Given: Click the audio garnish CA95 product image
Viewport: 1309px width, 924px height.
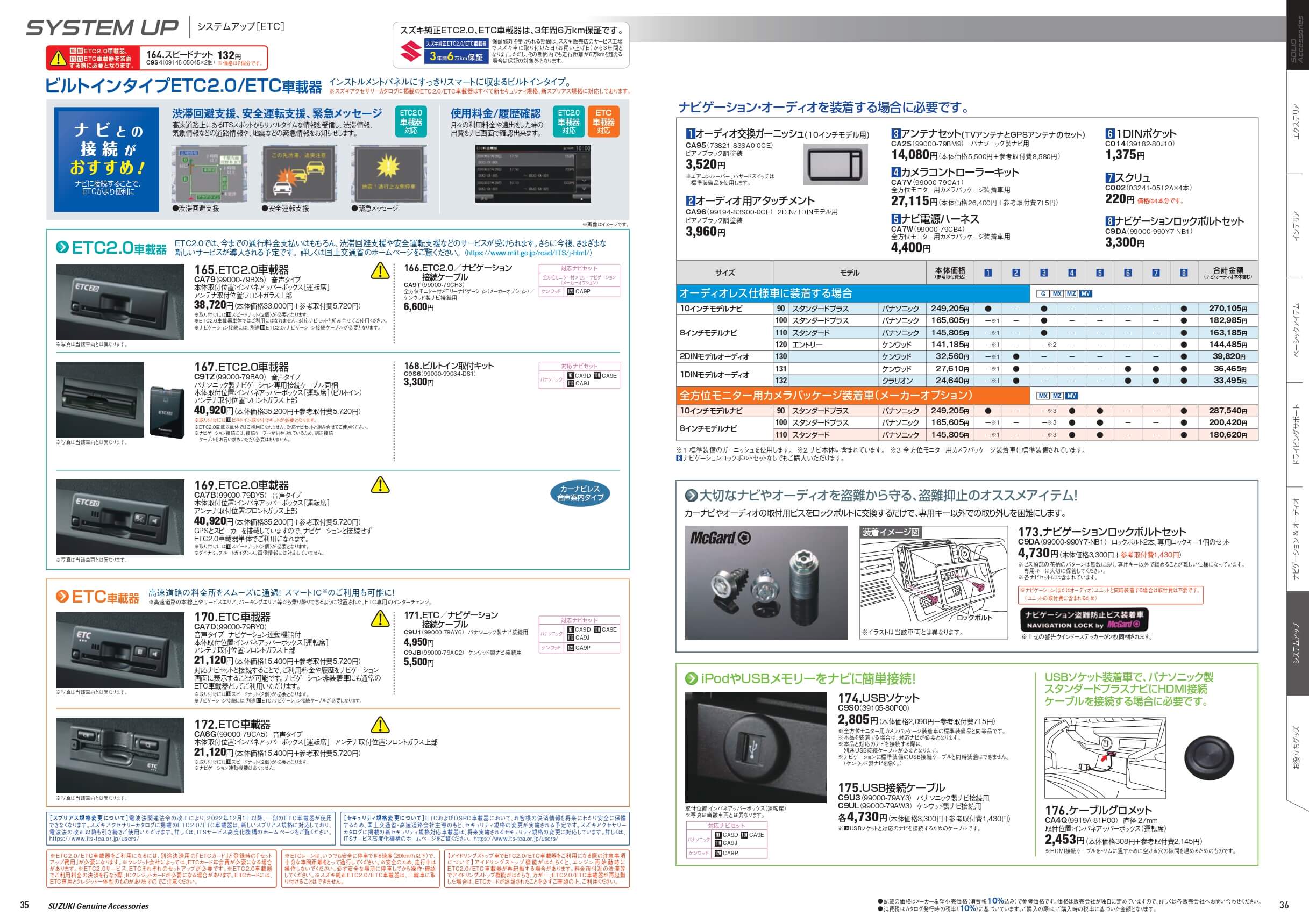Looking at the screenshot, I should 836,164.
